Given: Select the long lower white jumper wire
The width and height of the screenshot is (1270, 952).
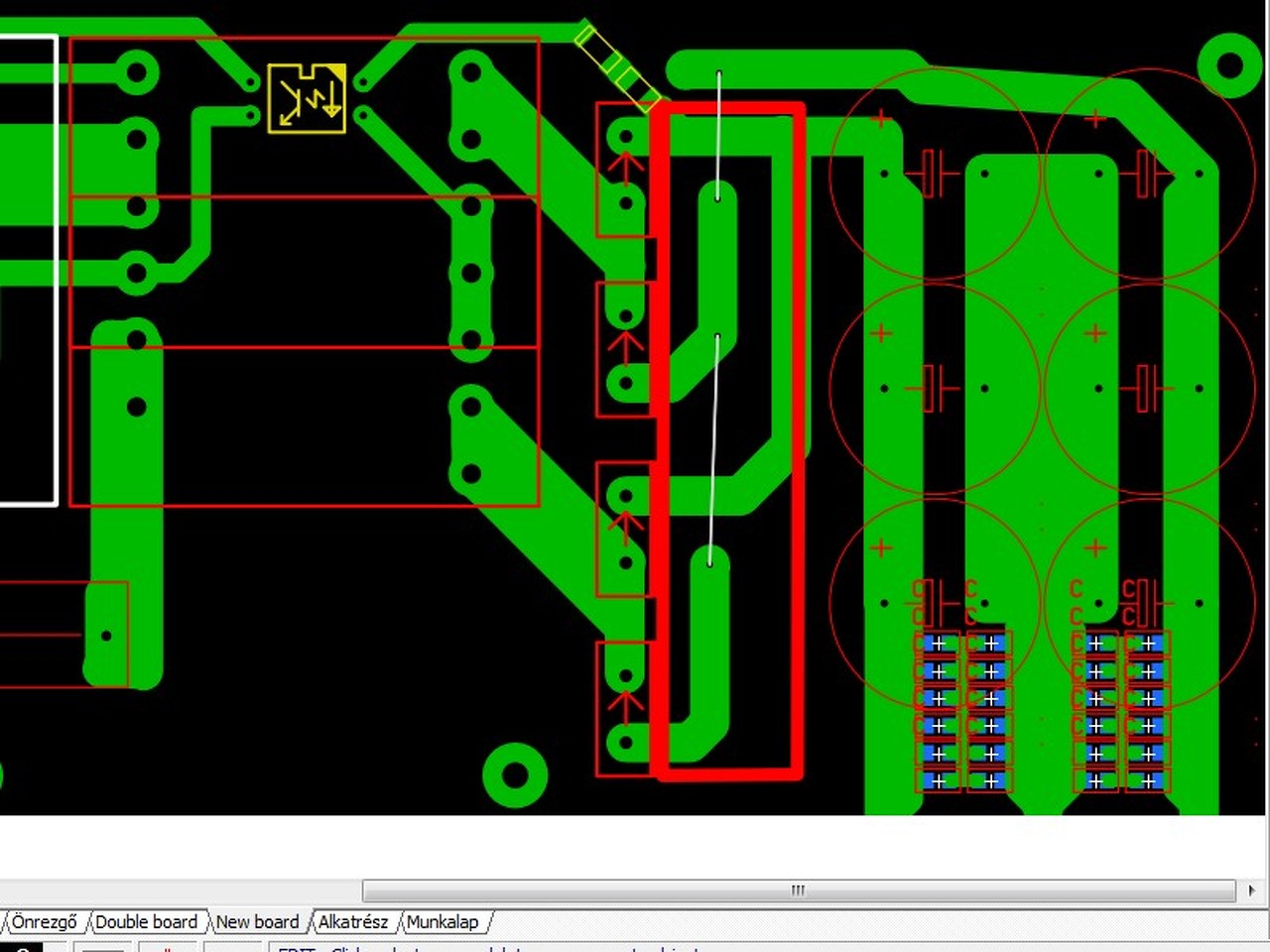Looking at the screenshot, I should click(x=713, y=450).
